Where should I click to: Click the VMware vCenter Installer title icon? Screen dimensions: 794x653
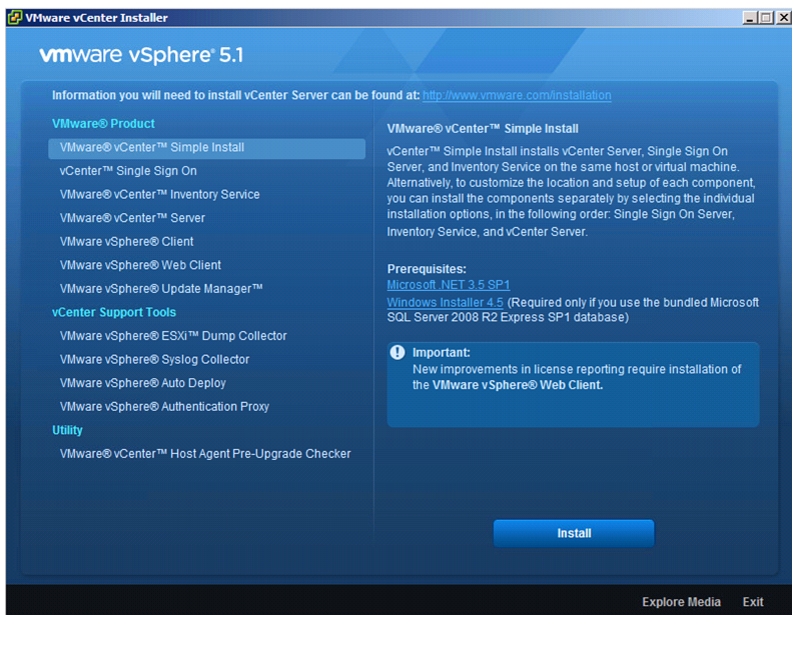tap(15, 18)
